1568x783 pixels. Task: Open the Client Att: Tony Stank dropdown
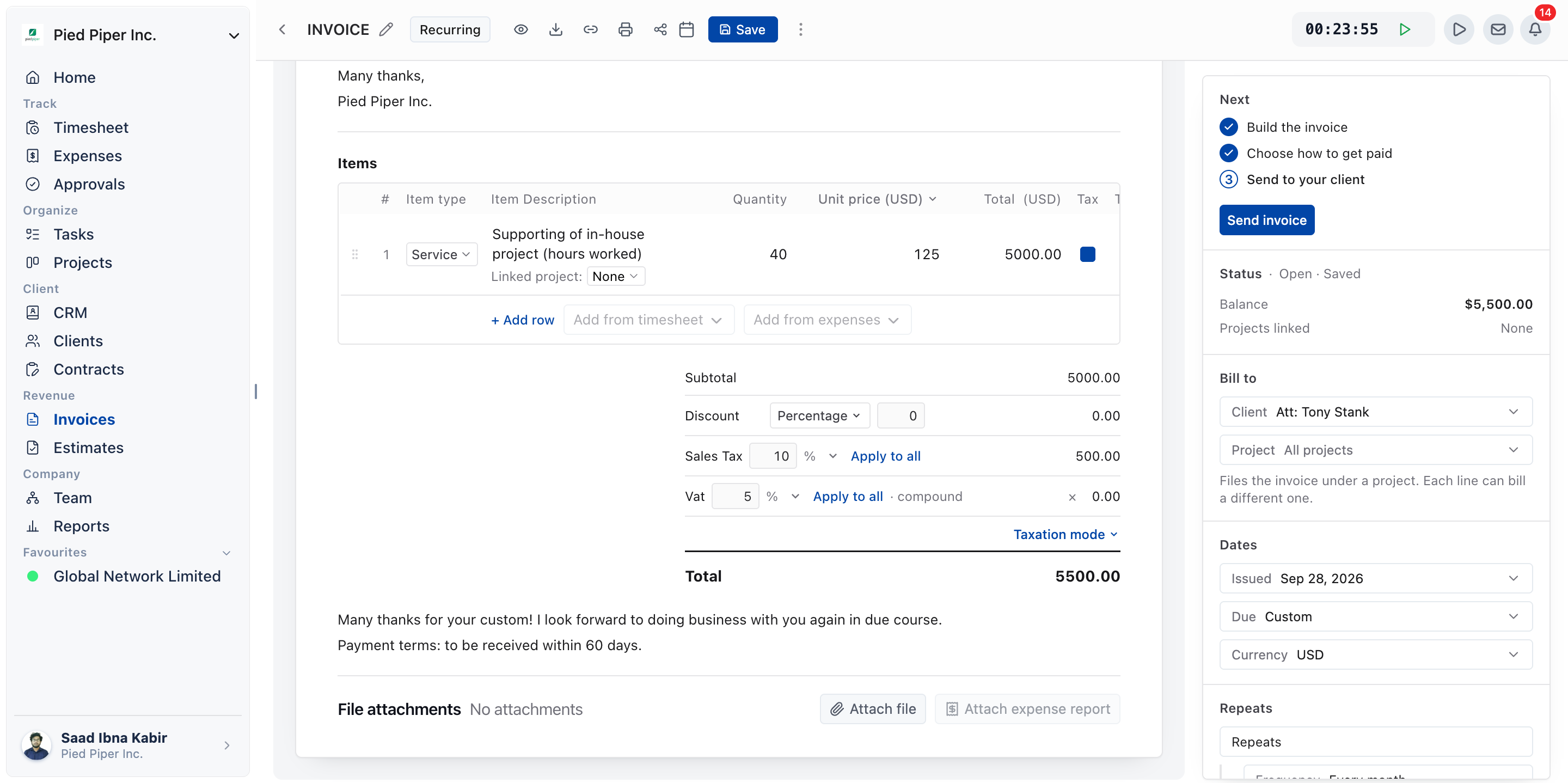point(1376,412)
